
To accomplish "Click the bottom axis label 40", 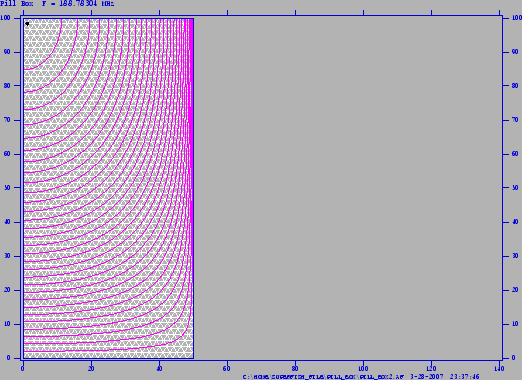I will (x=159, y=368).
